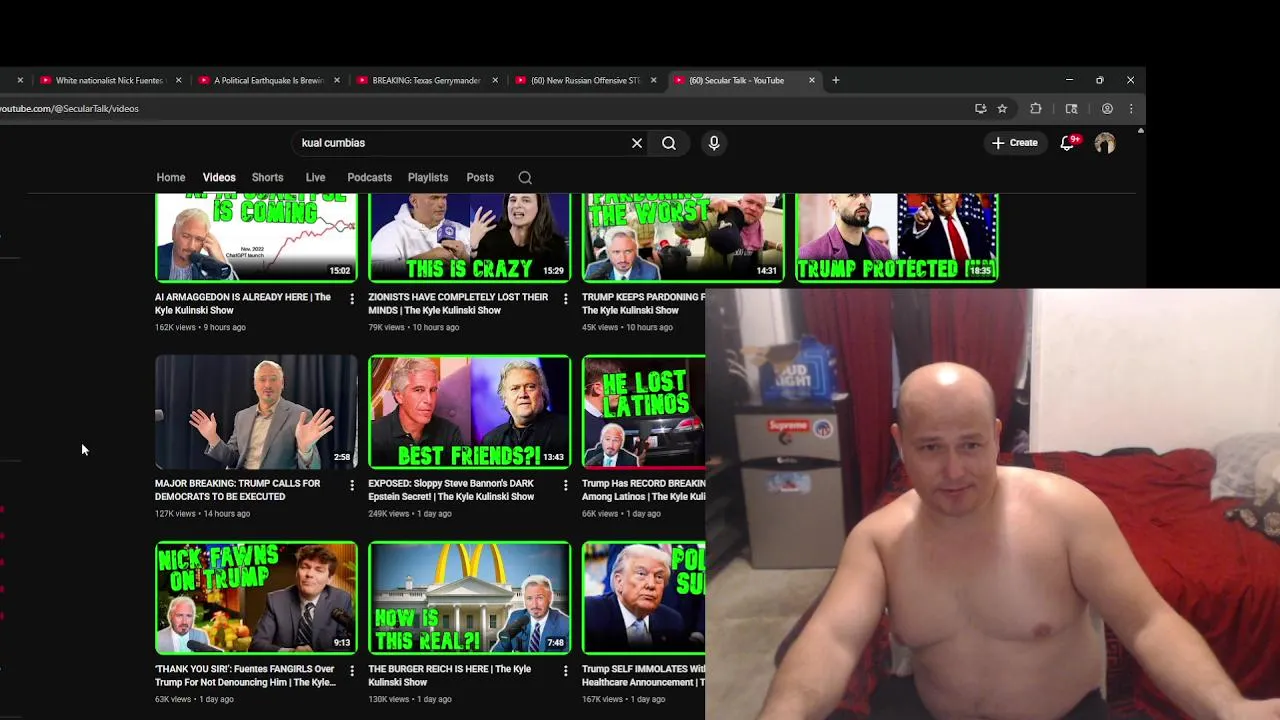Close the White nationalist Nick Fuentes tab
This screenshot has height=720, width=1280.
tap(178, 80)
